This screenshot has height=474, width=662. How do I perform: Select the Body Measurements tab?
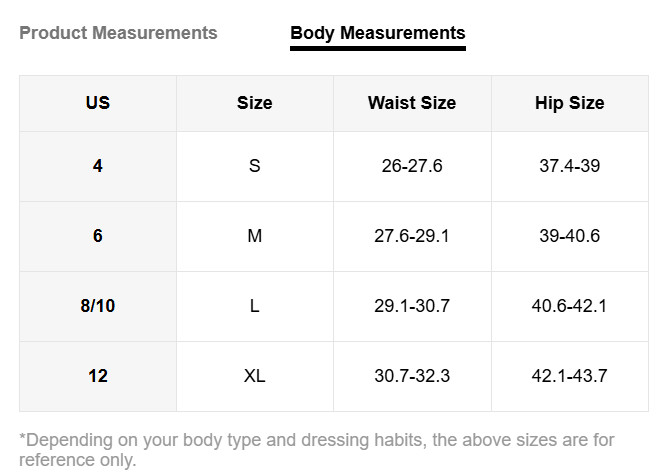click(378, 33)
